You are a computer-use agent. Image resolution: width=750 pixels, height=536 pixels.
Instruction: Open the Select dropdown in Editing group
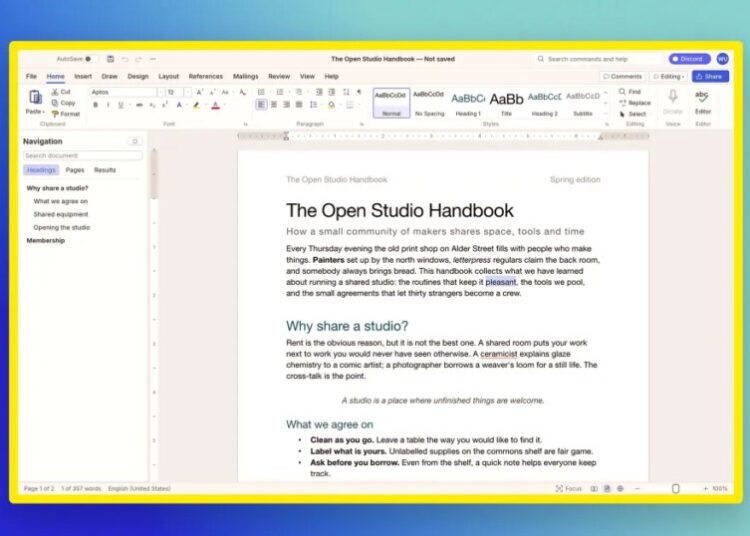[633, 114]
